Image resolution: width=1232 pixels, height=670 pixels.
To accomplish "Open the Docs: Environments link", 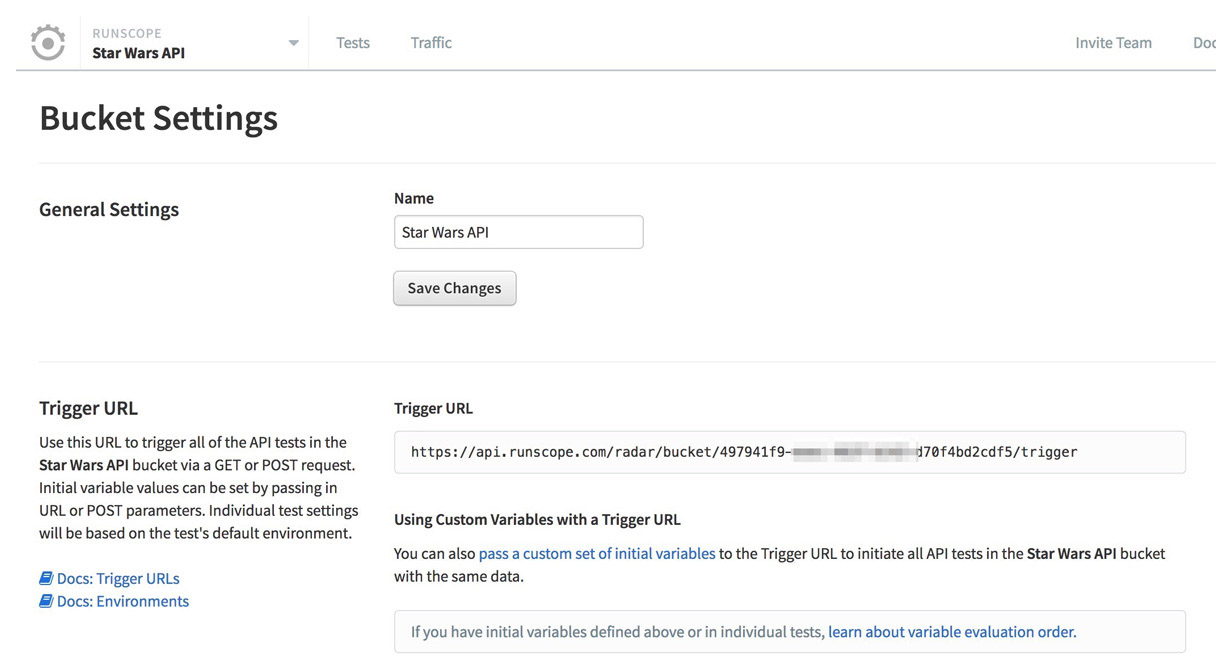I will 123,601.
